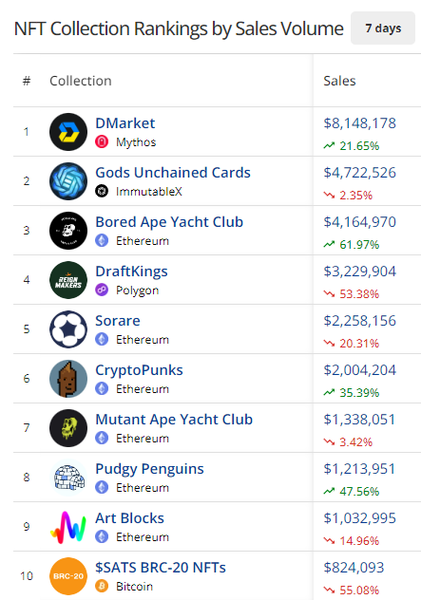421x600 pixels.
Task: Open the DMarket collection link
Action: pos(125,123)
